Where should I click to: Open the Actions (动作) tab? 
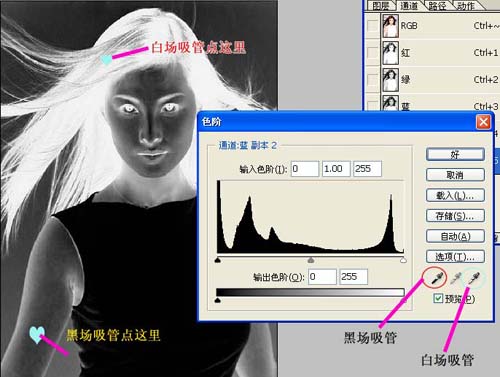click(x=465, y=5)
